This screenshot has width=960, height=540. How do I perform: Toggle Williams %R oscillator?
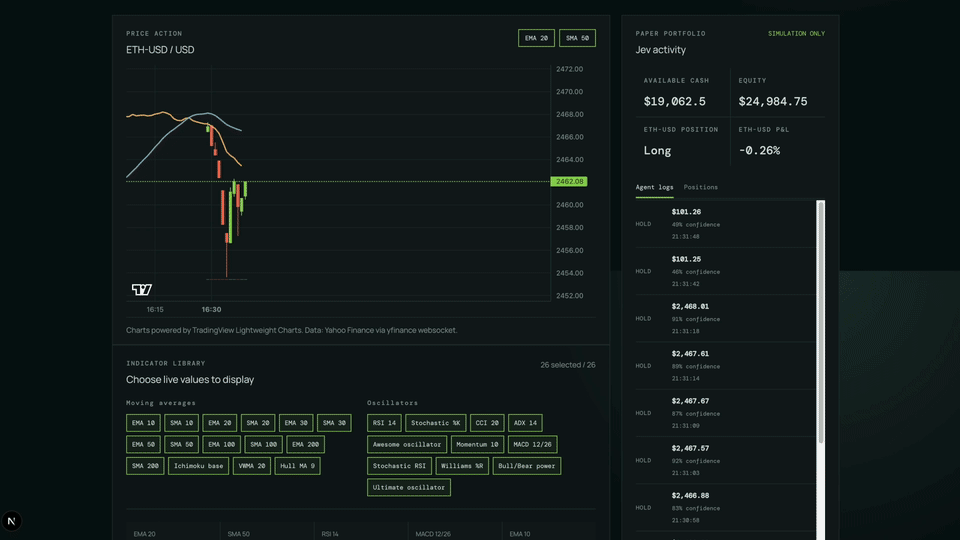pyautogui.click(x=462, y=466)
